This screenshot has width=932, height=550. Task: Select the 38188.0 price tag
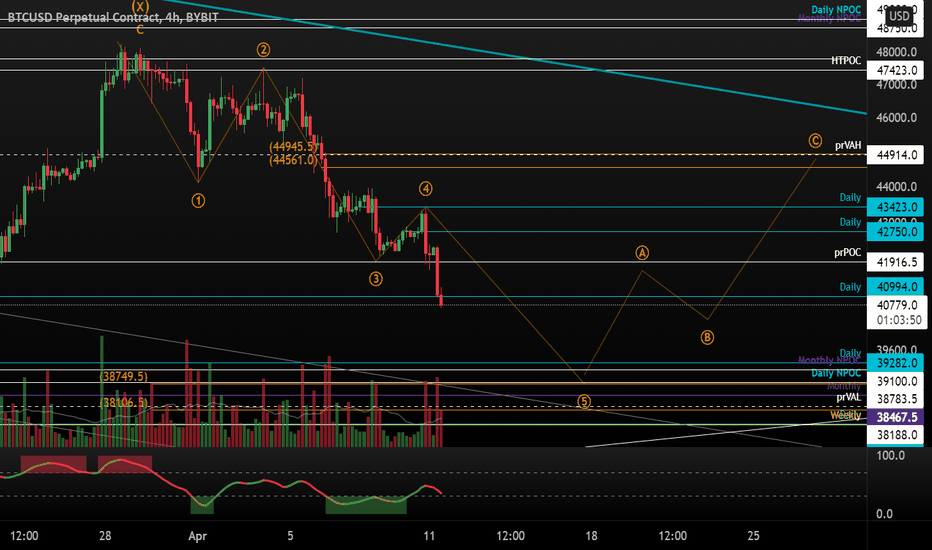pos(896,435)
